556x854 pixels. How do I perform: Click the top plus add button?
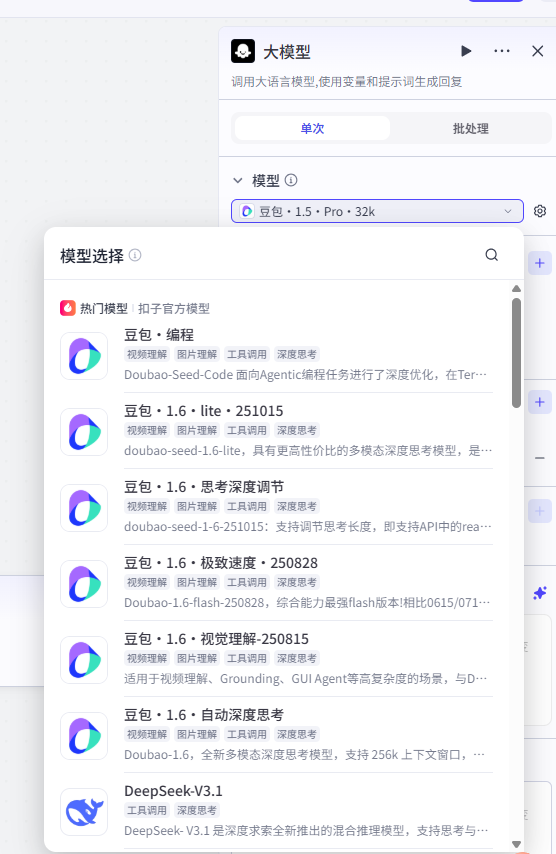540,263
